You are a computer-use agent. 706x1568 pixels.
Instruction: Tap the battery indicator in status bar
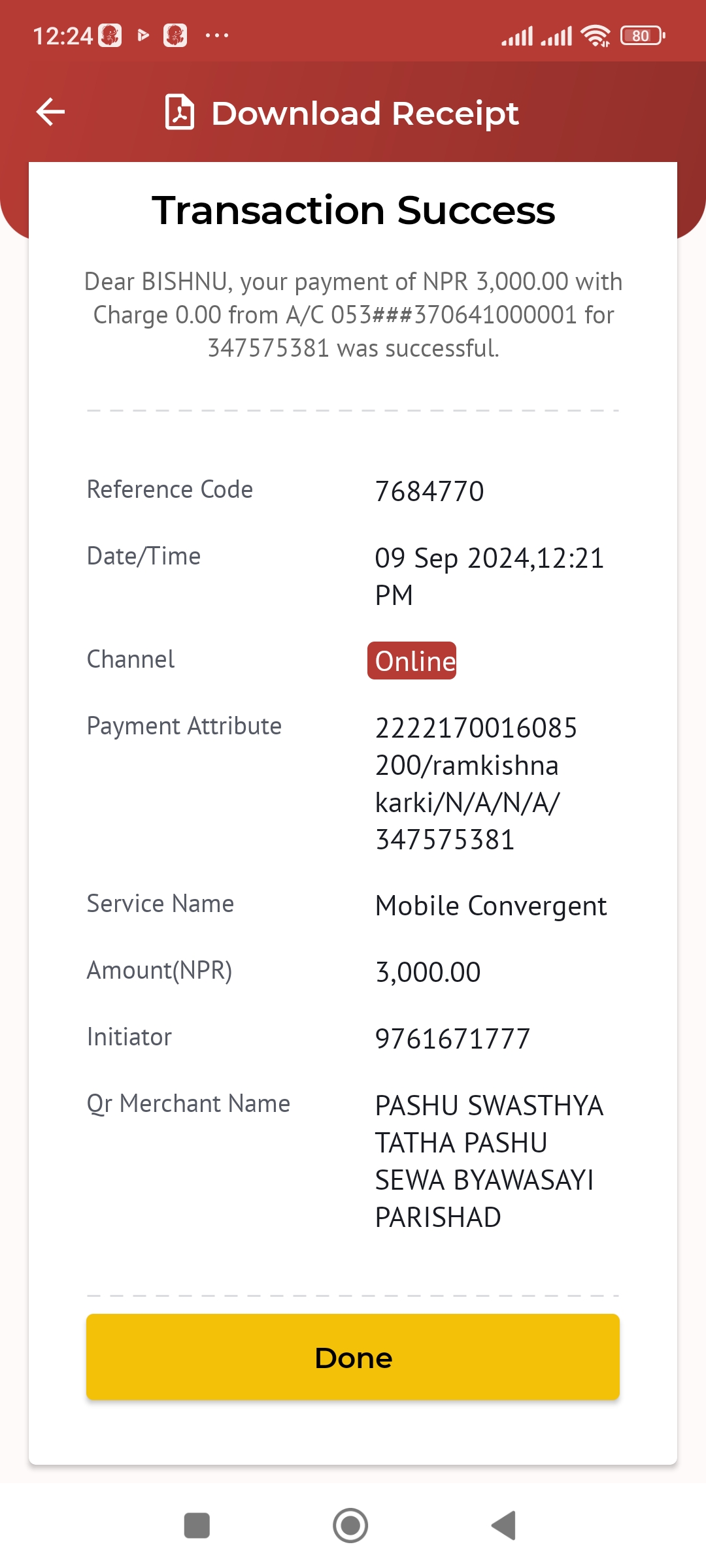643,35
